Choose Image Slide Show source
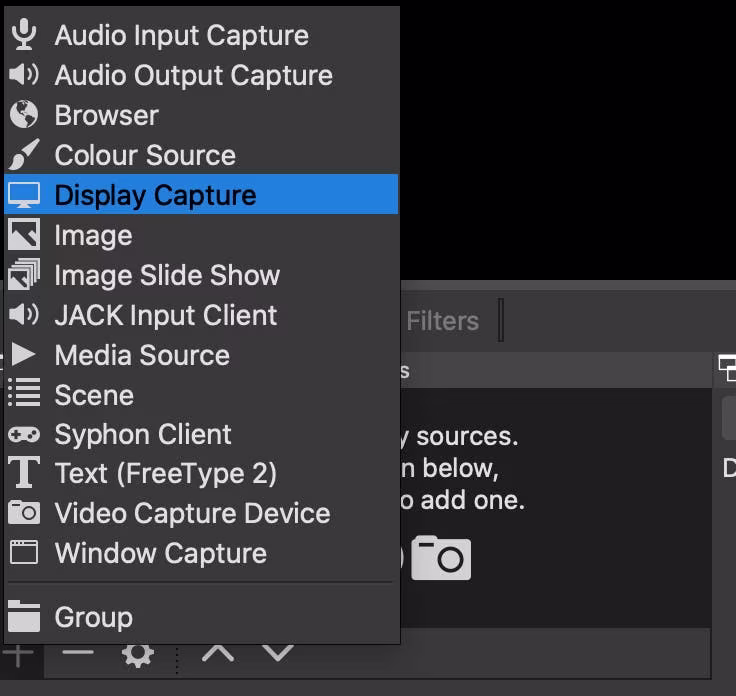 tap(167, 275)
